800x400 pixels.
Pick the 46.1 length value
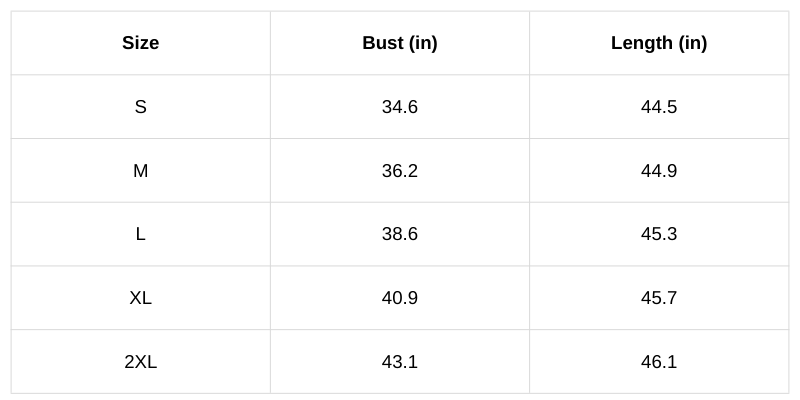pos(659,362)
